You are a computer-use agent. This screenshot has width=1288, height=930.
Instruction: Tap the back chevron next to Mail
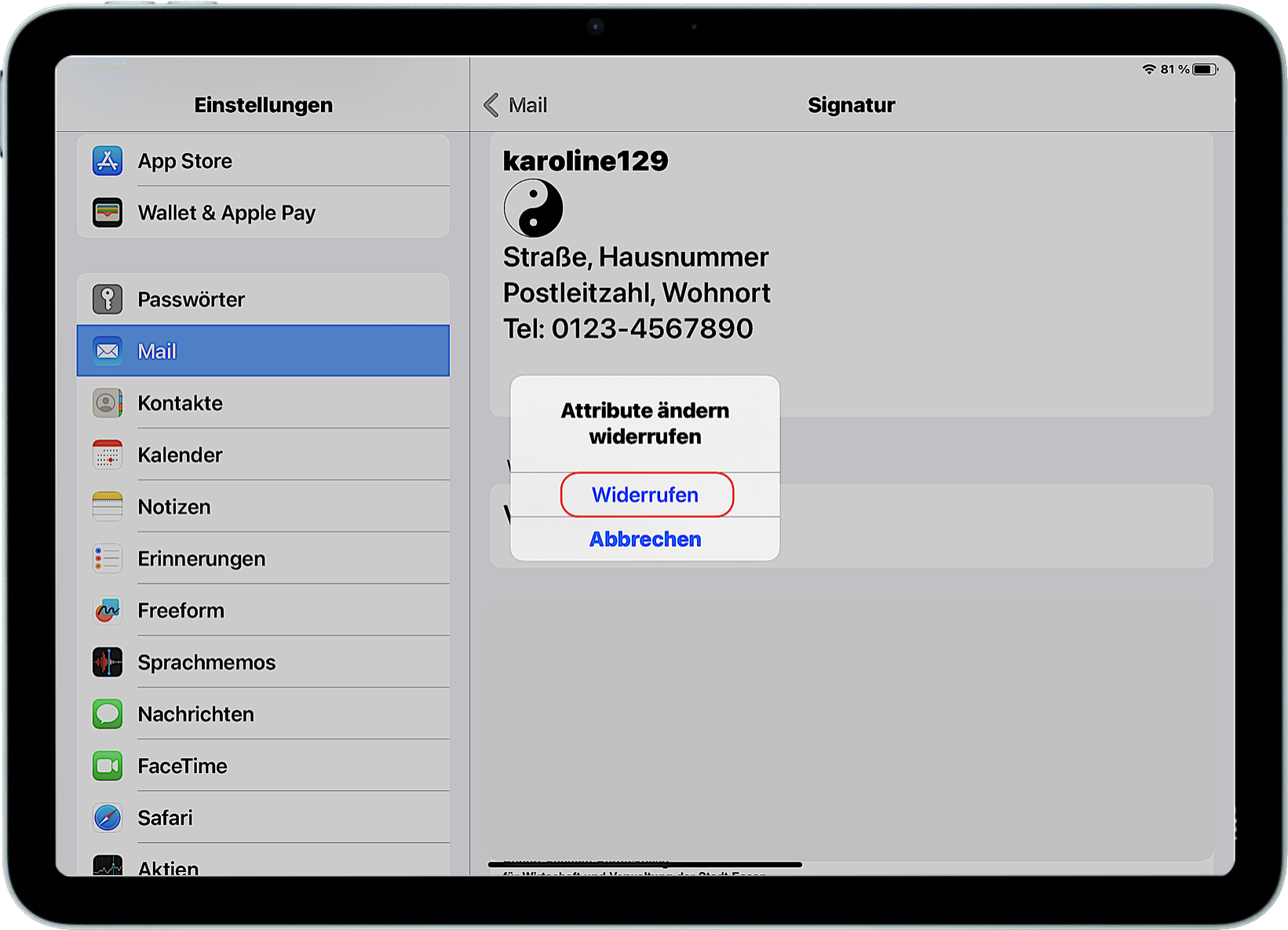(491, 105)
